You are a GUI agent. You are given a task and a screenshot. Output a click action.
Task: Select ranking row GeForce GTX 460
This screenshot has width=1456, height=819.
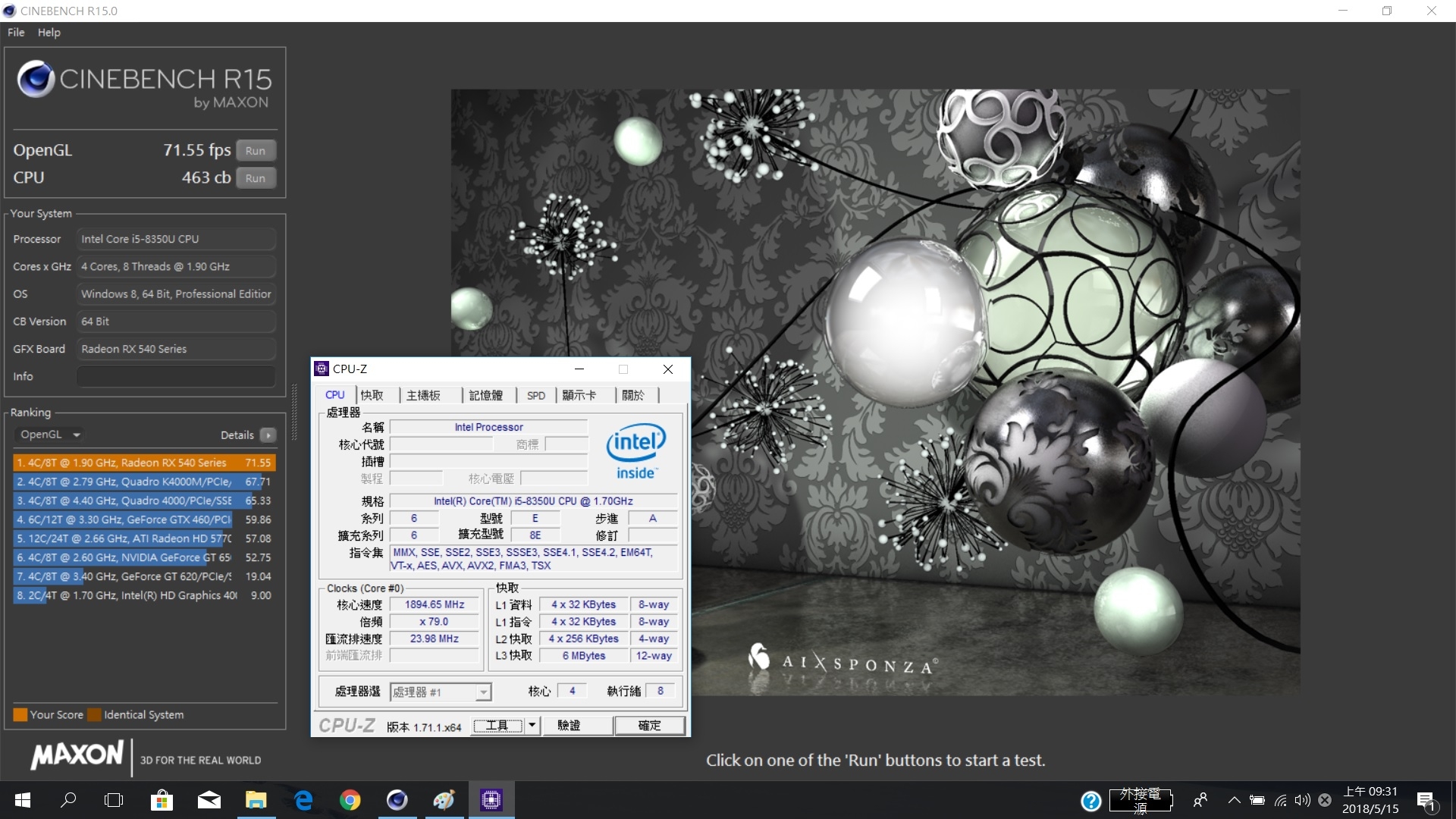[144, 519]
